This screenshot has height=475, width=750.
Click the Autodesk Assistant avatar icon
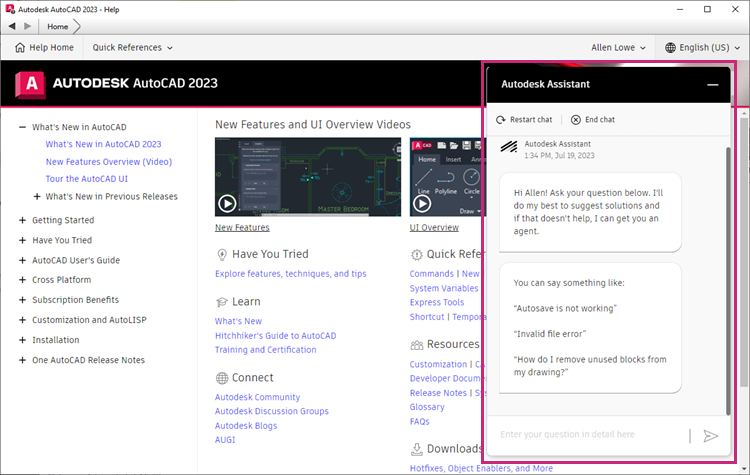click(x=509, y=146)
